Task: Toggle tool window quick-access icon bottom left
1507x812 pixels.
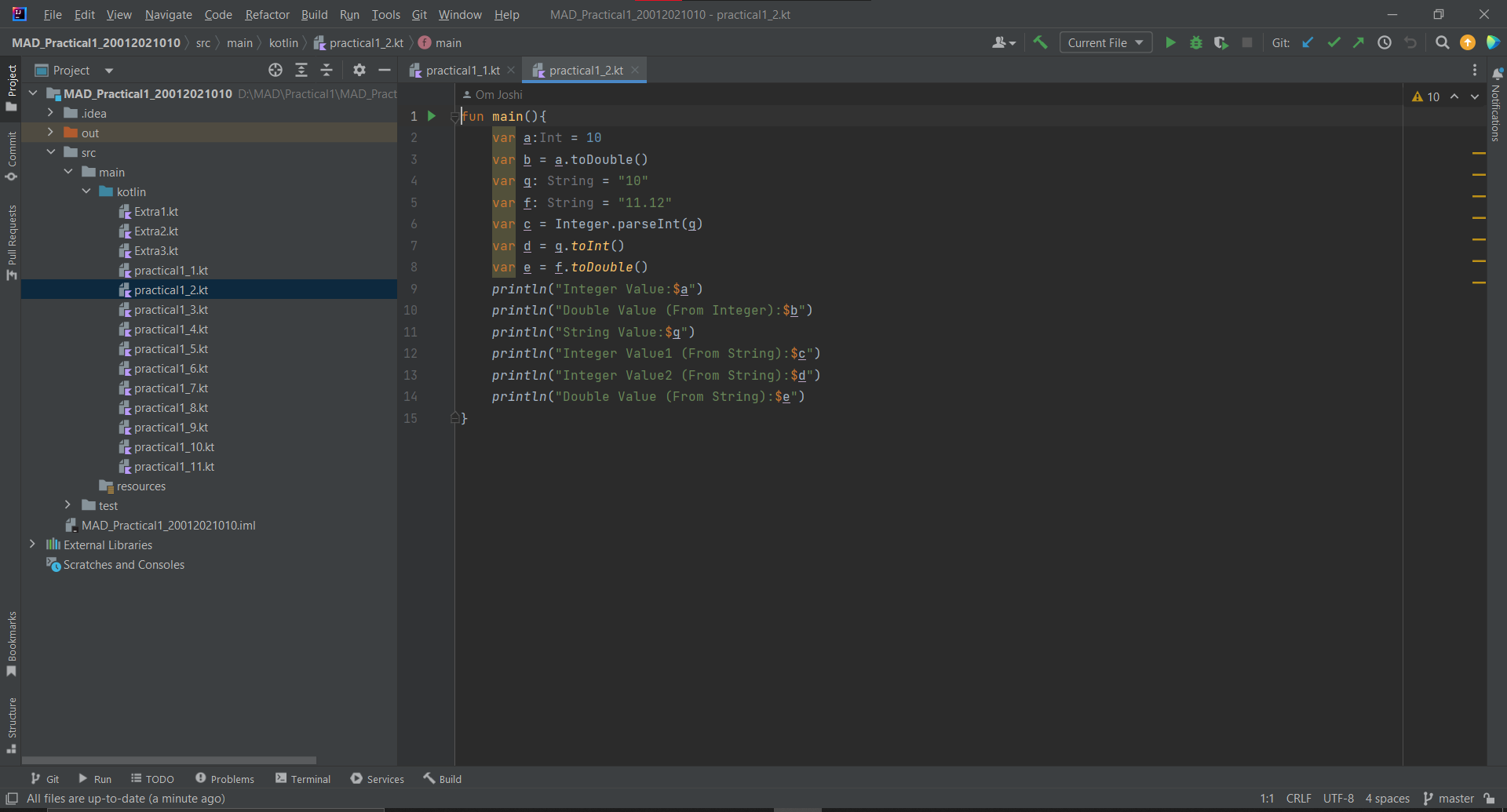Action: (x=12, y=798)
